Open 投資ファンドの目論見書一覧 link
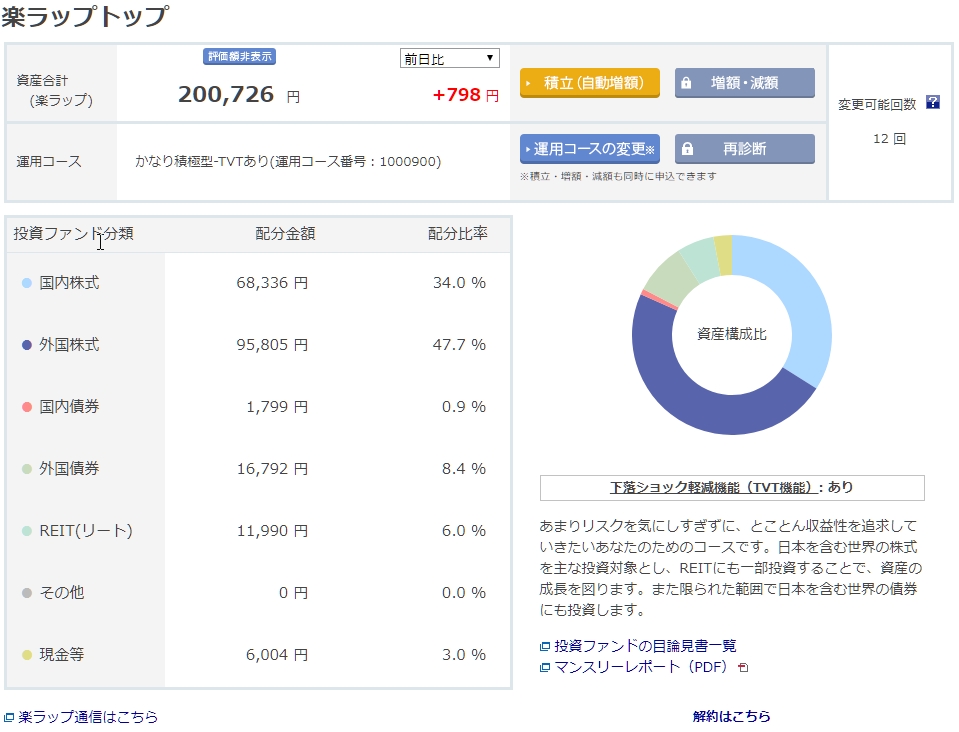Screen dimensions: 959x732 [x=645, y=646]
